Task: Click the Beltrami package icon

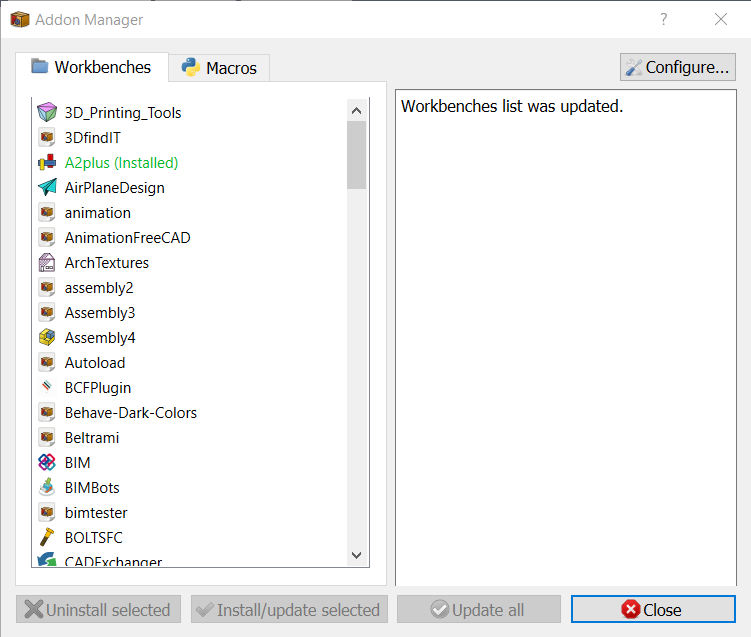Action: point(47,437)
